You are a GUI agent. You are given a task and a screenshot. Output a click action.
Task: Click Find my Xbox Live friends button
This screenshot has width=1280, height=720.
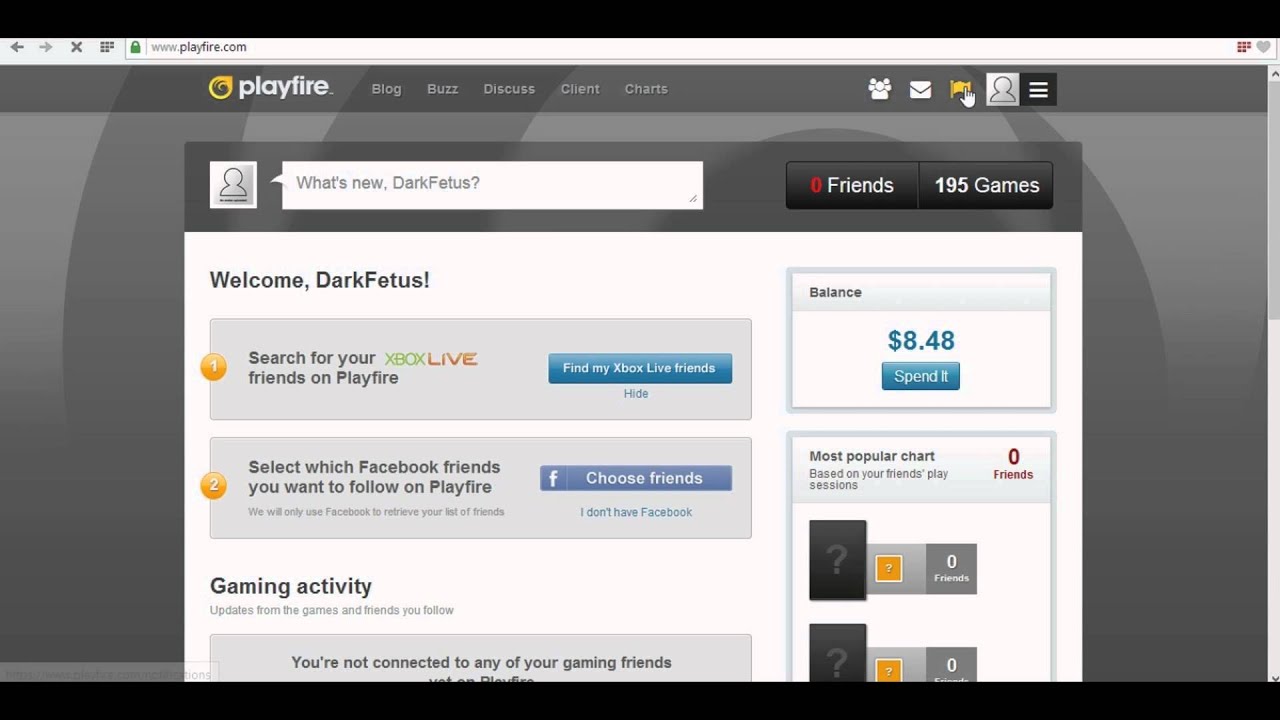[x=640, y=368]
